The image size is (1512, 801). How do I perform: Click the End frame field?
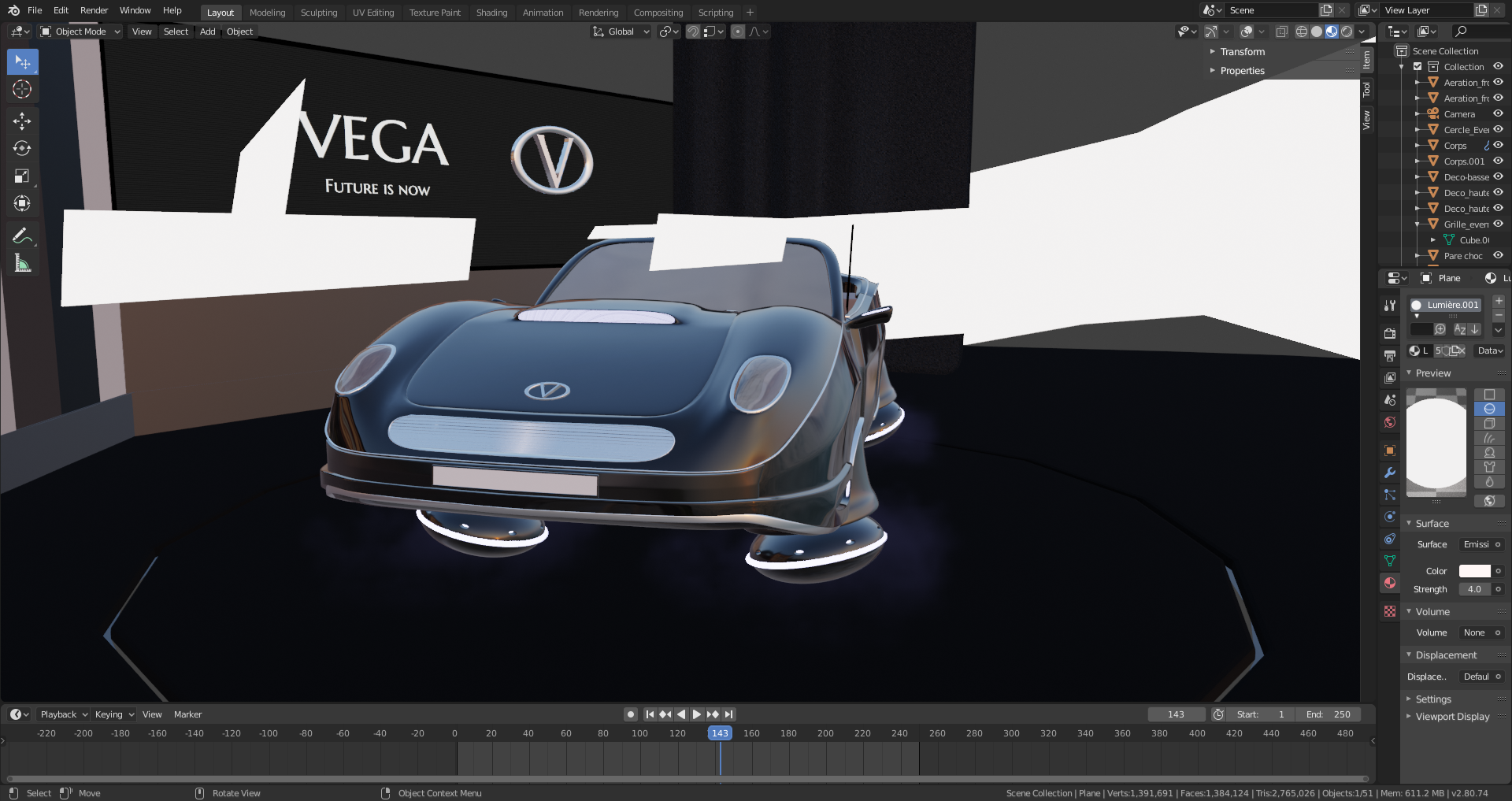1328,714
